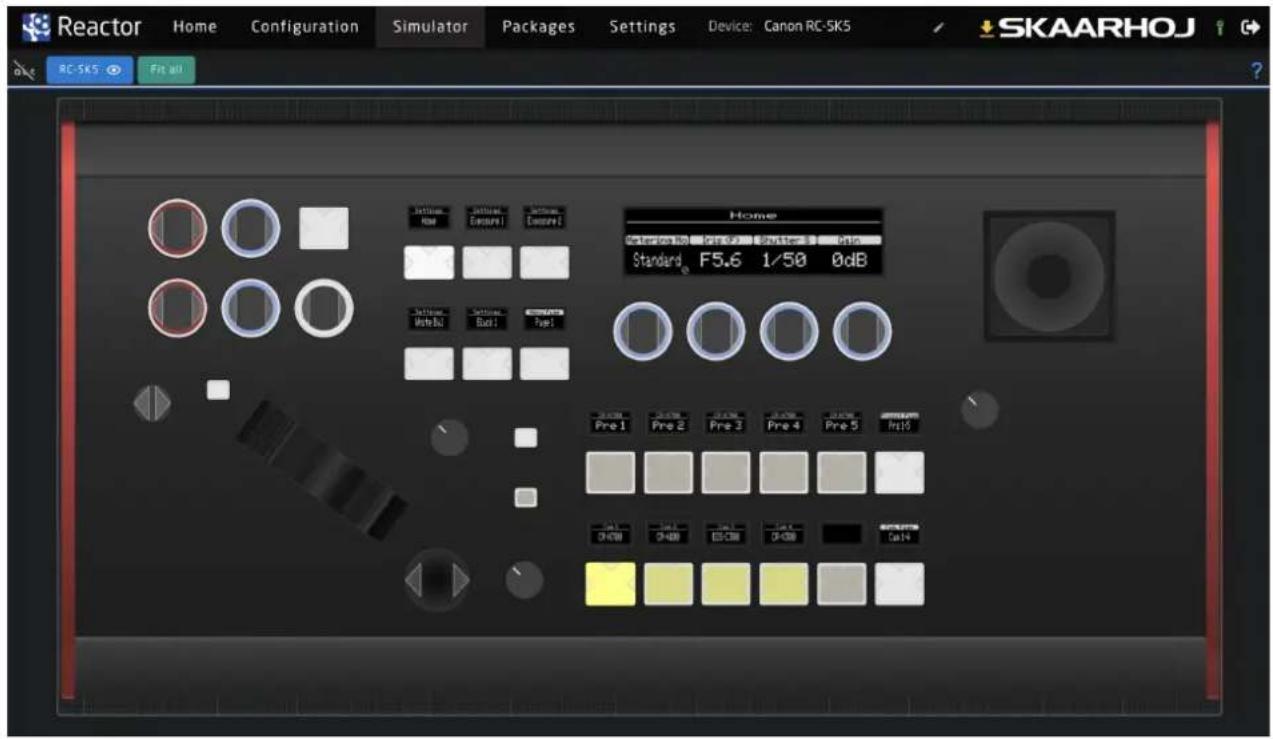Click the green Fit all button
This screenshot has width=1273, height=739.
coord(166,71)
